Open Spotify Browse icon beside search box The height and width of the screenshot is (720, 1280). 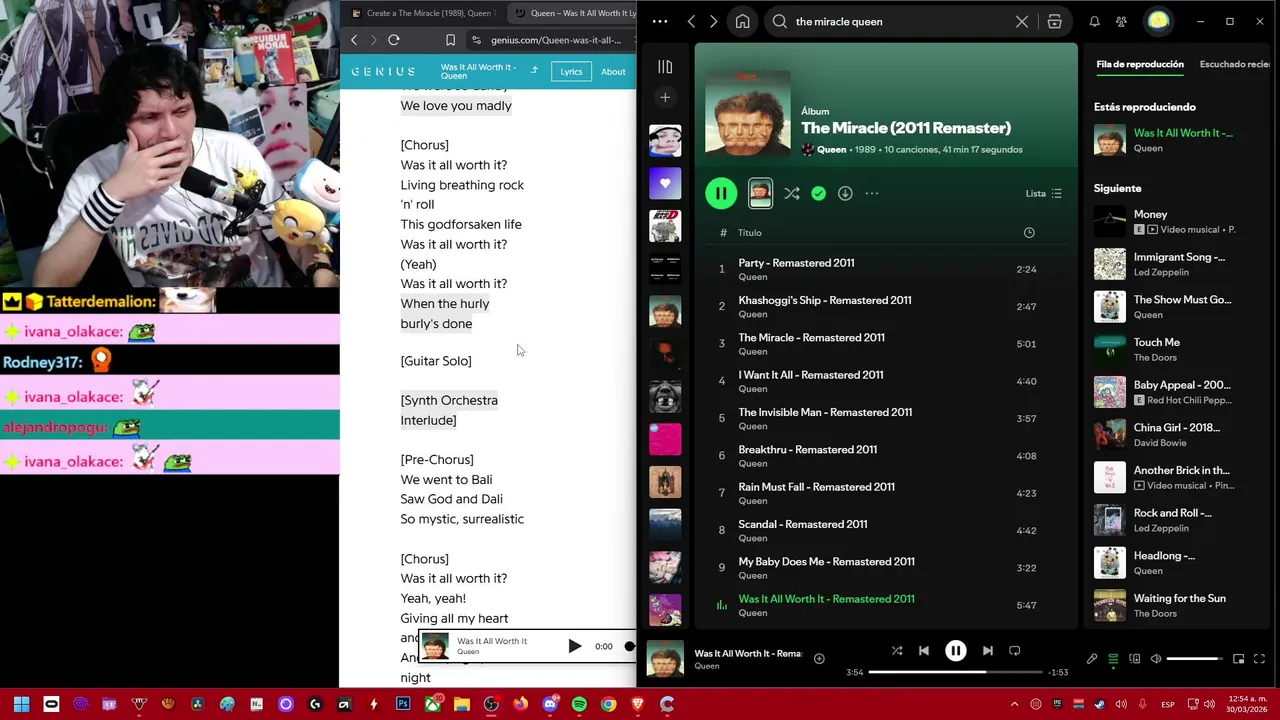(x=1054, y=21)
